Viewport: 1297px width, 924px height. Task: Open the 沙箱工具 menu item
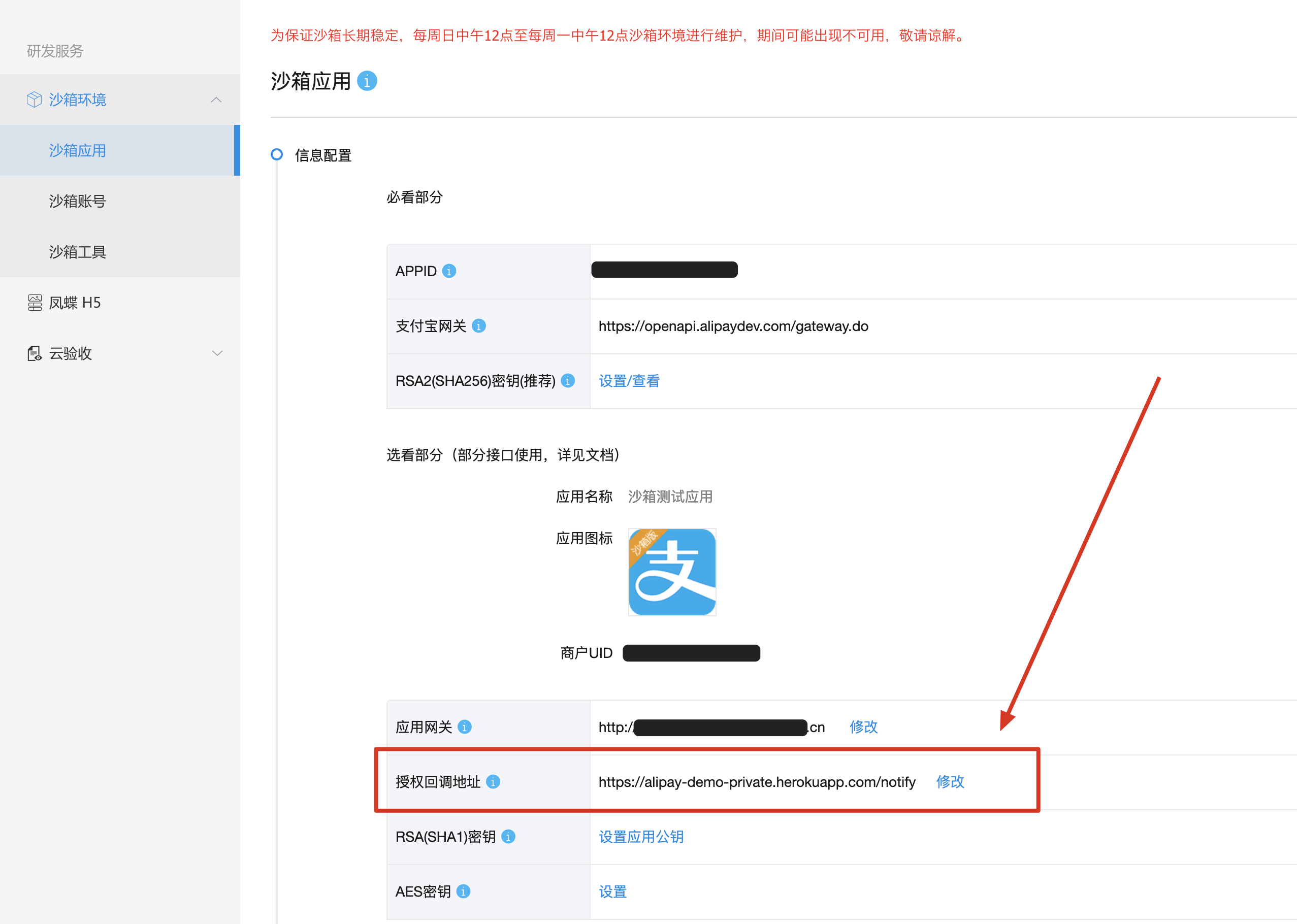(x=77, y=251)
